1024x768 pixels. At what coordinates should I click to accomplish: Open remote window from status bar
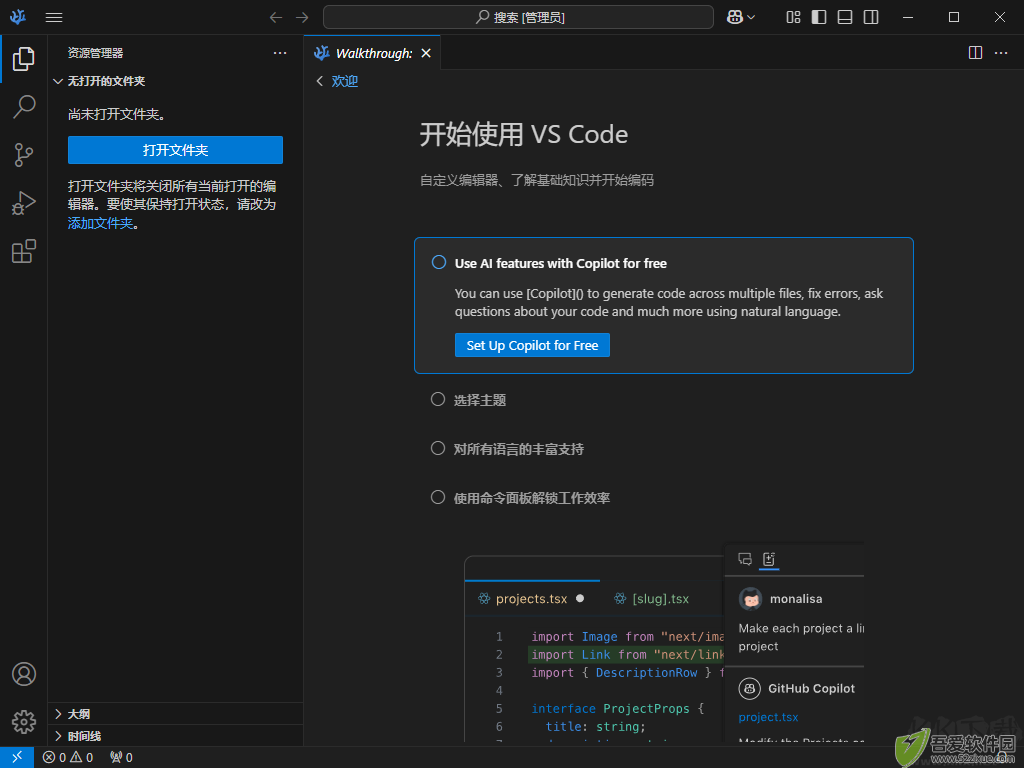point(17,757)
